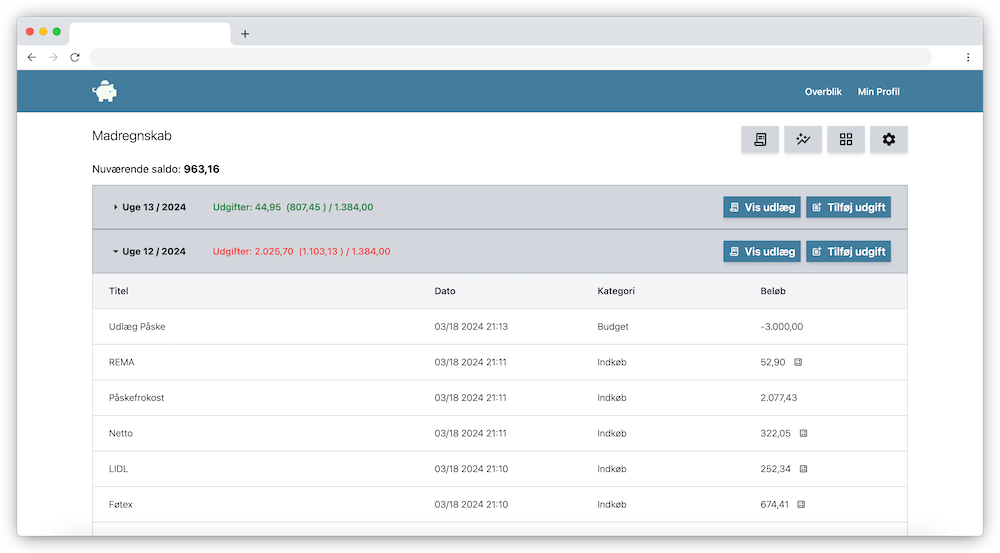
Task: Click the 674,41 amount
Action: pyautogui.click(x=774, y=505)
